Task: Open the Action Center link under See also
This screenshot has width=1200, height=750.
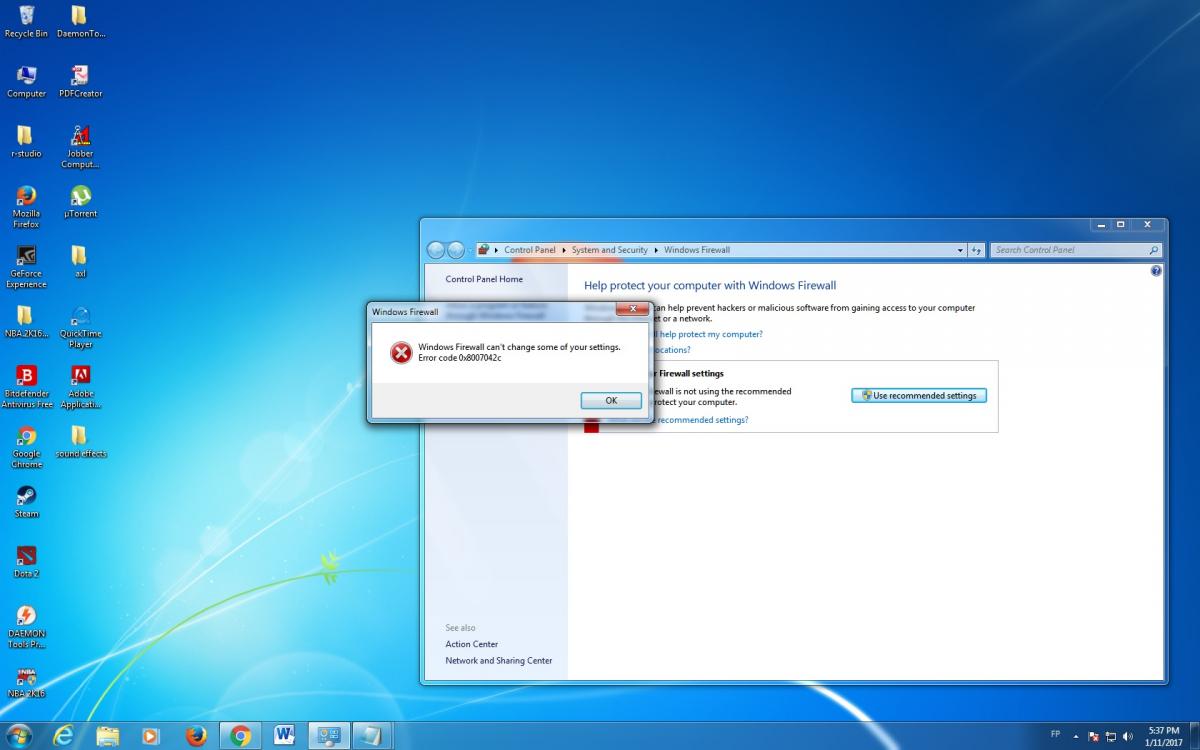Action: click(x=472, y=644)
